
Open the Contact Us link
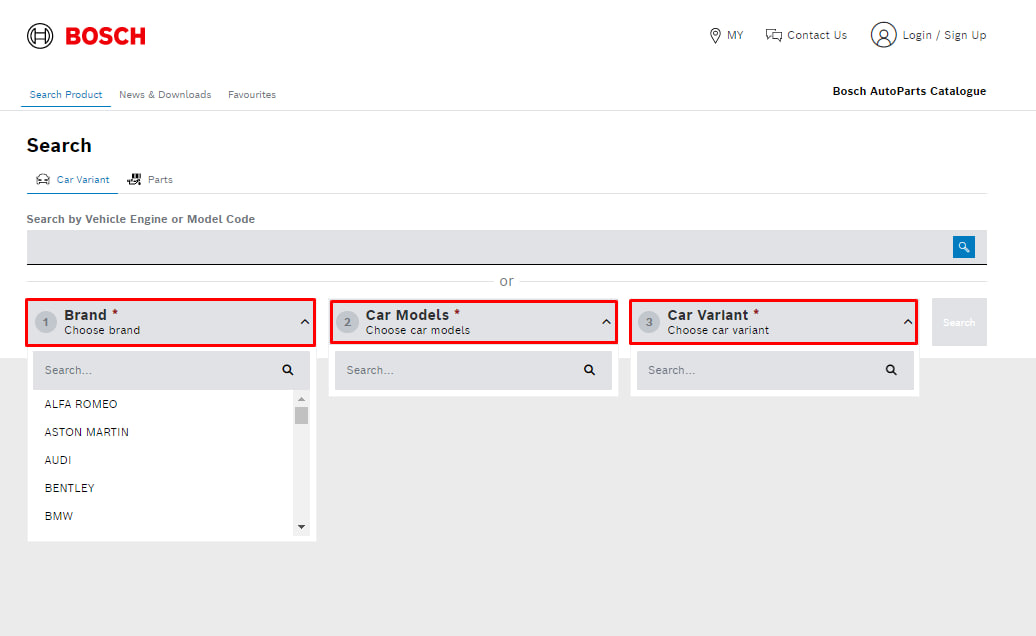pos(806,35)
